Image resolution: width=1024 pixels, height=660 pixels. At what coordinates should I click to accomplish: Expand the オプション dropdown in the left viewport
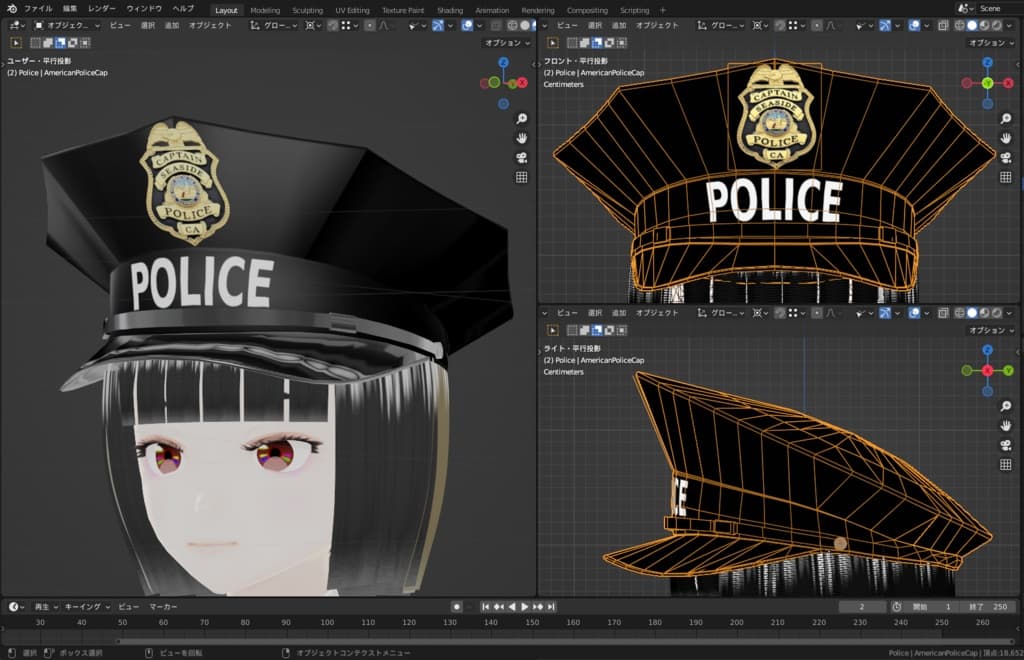point(508,43)
